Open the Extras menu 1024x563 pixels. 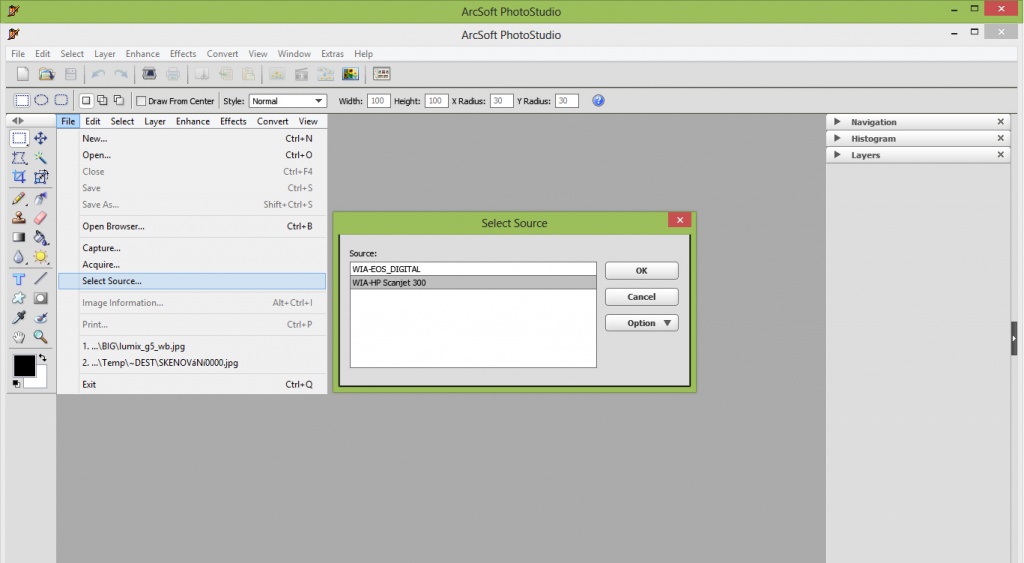pos(332,54)
